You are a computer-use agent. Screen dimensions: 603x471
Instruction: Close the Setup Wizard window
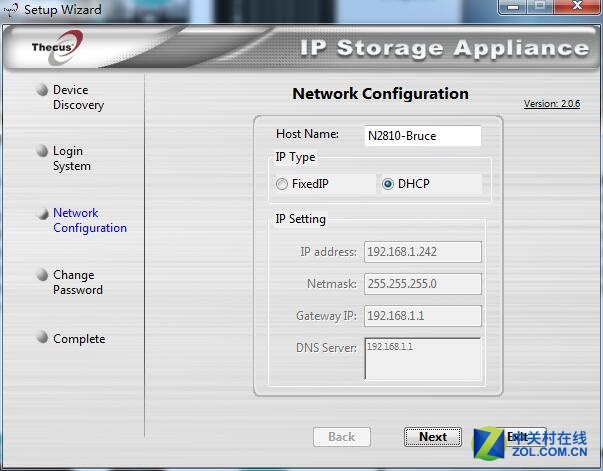pos(577,6)
